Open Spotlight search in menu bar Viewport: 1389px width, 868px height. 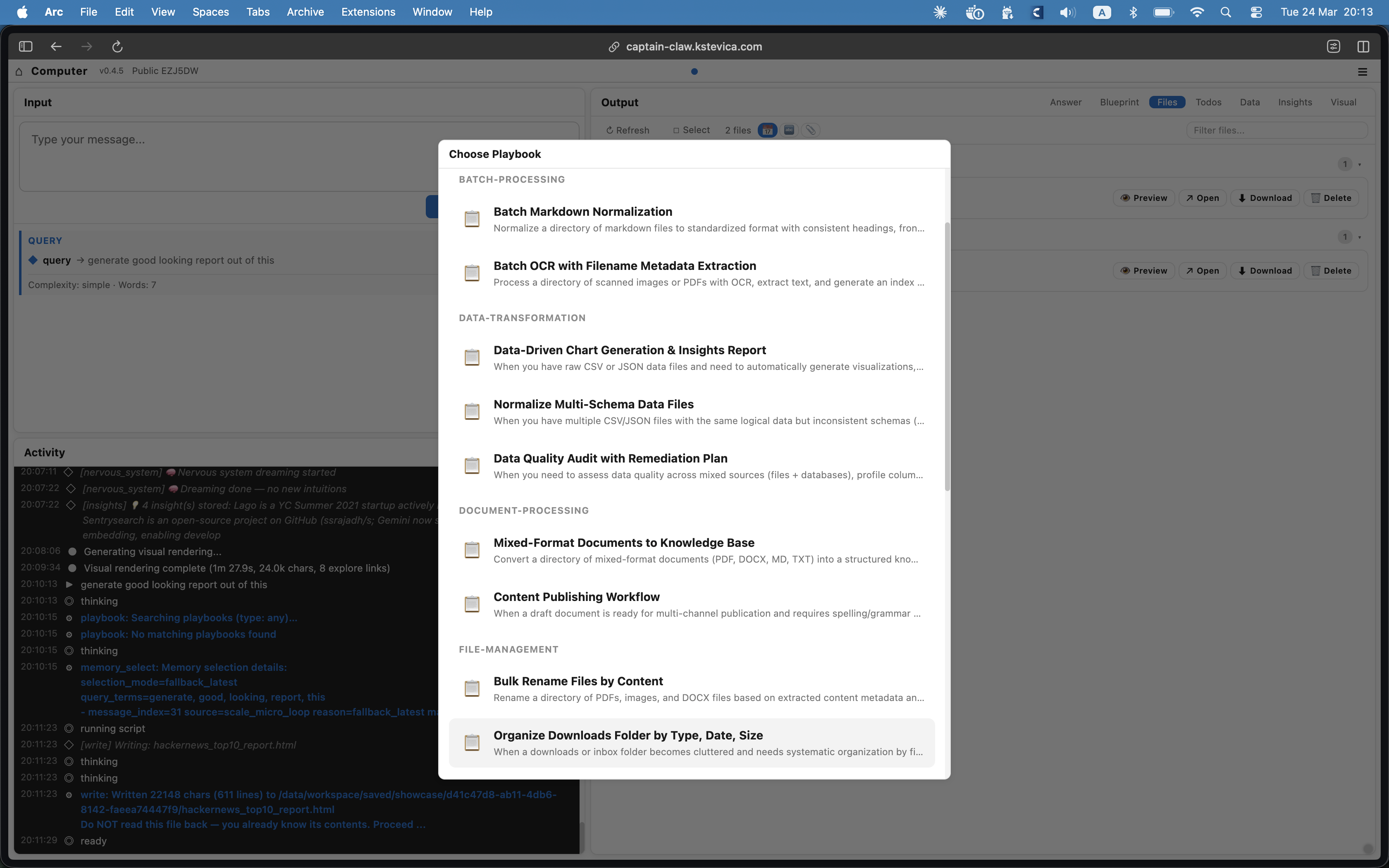(1225, 12)
